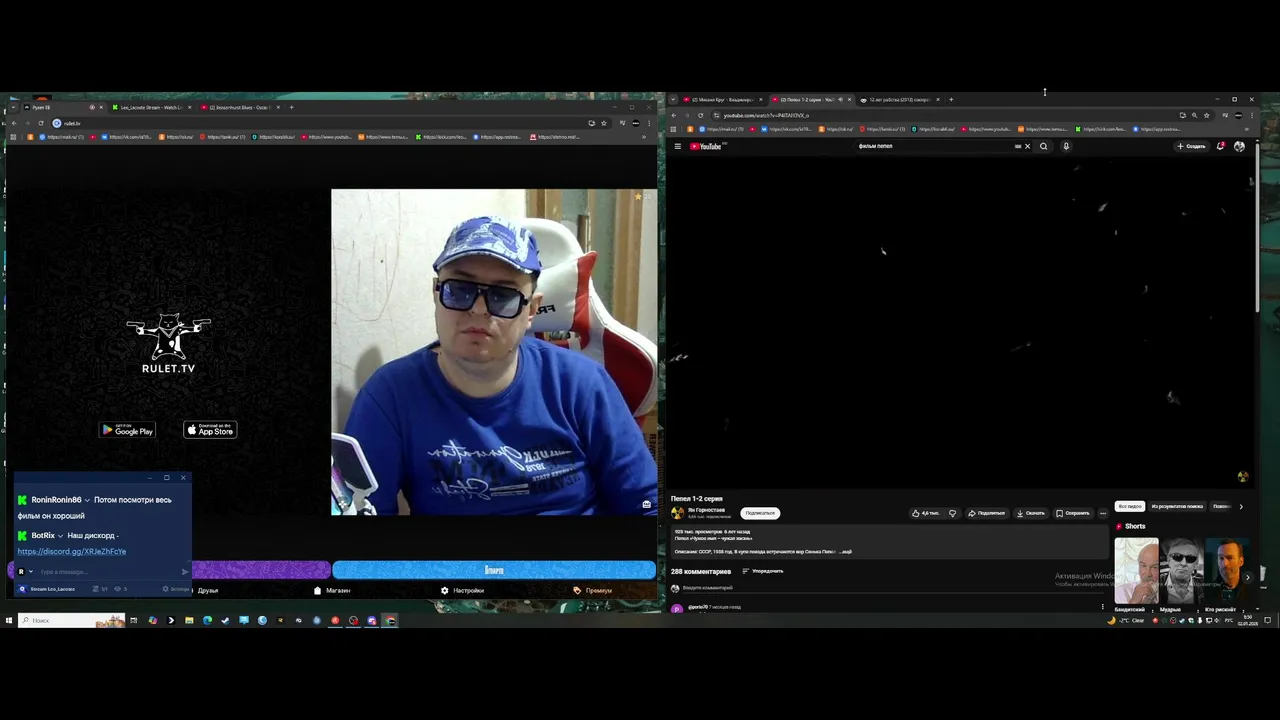Click the YouTube search magnifier button

[1043, 146]
